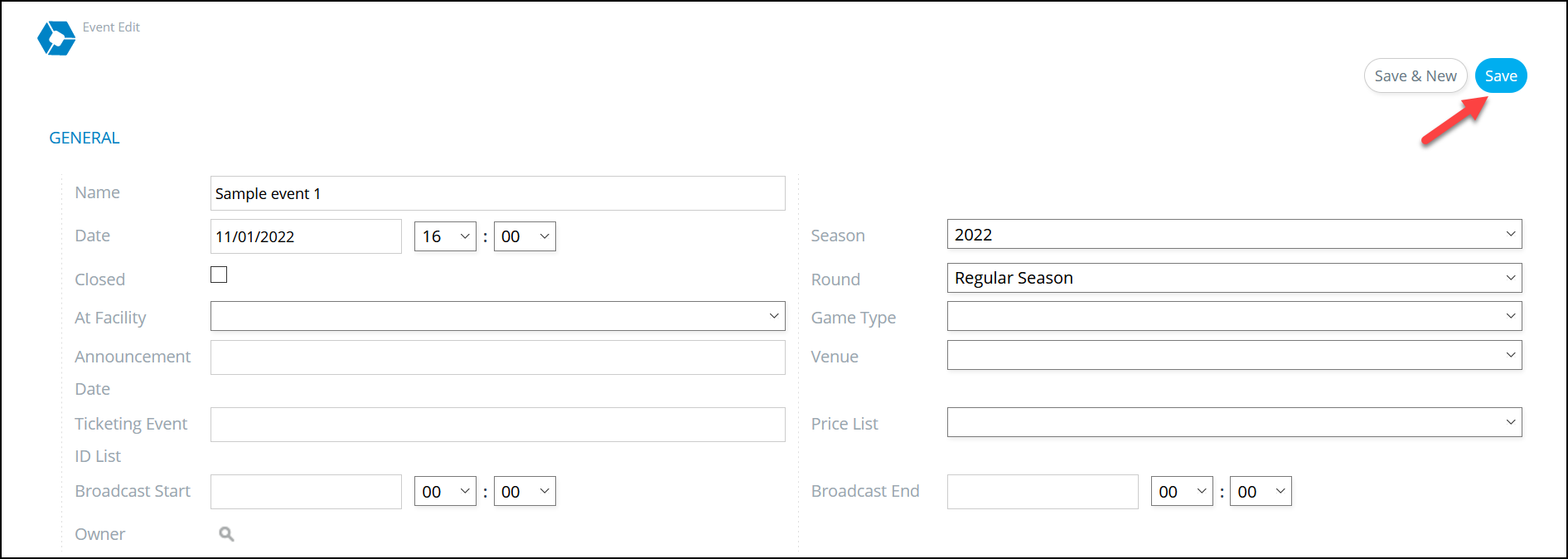Select the GENERAL section heading
The image size is (1568, 559).
coord(85,138)
